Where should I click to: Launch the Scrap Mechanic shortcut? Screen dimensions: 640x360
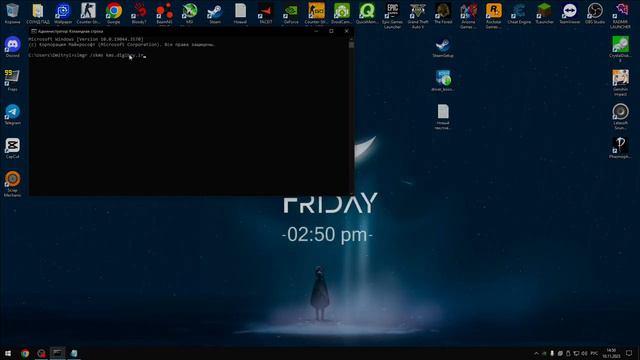click(x=12, y=184)
